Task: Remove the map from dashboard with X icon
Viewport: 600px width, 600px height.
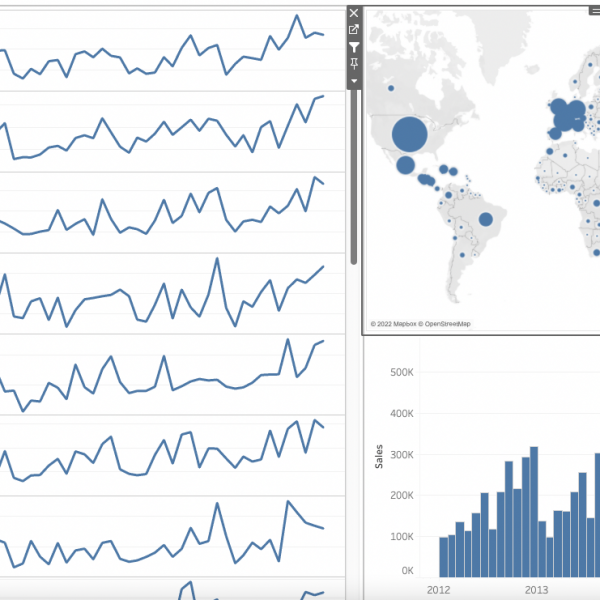Action: coord(354,13)
